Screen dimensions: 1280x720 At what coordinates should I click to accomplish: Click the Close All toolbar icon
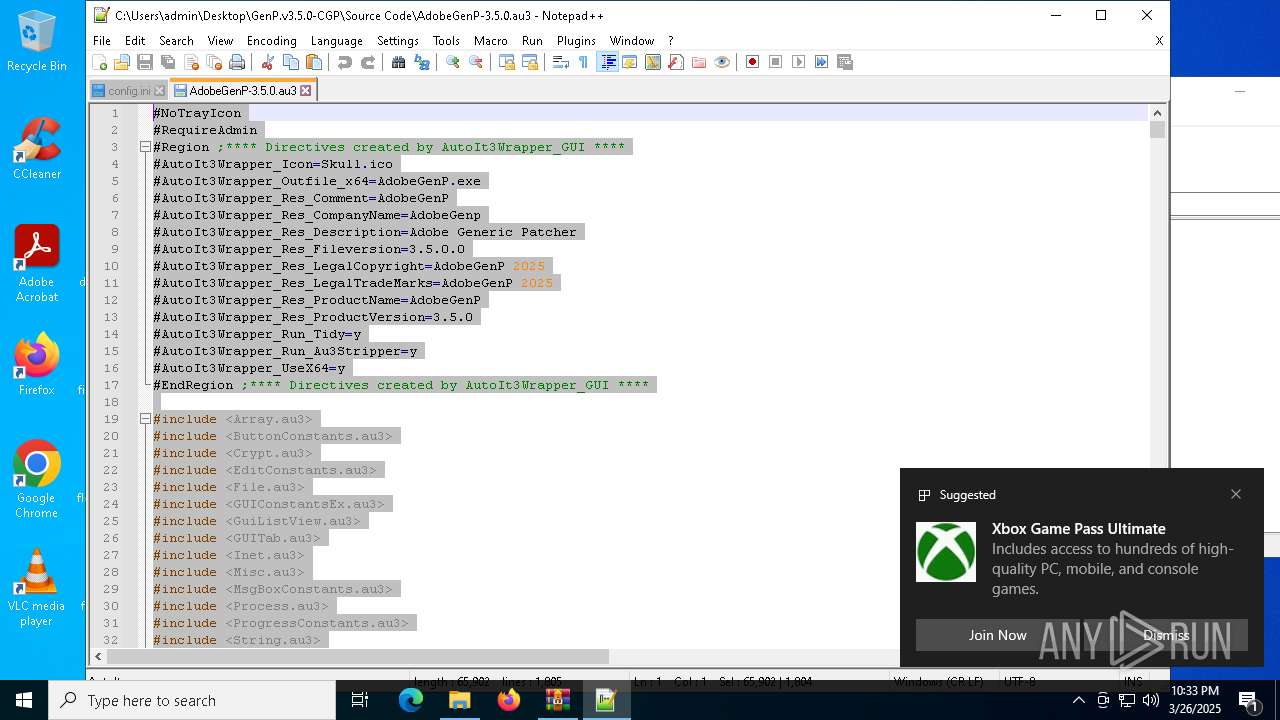point(214,62)
